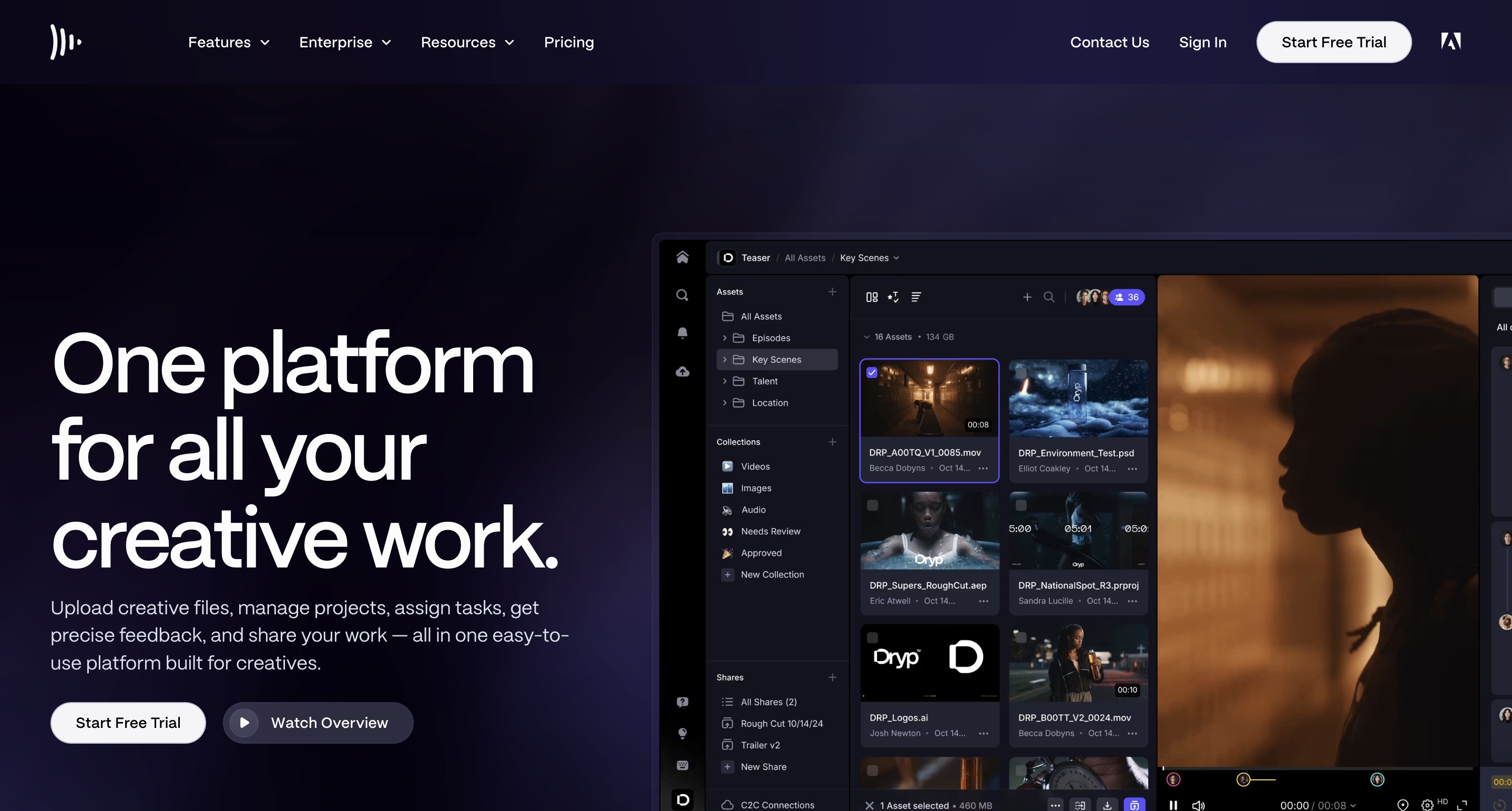This screenshot has height=811, width=1512.
Task: Check the DRP_Logos.ai checkbox
Action: 872,638
